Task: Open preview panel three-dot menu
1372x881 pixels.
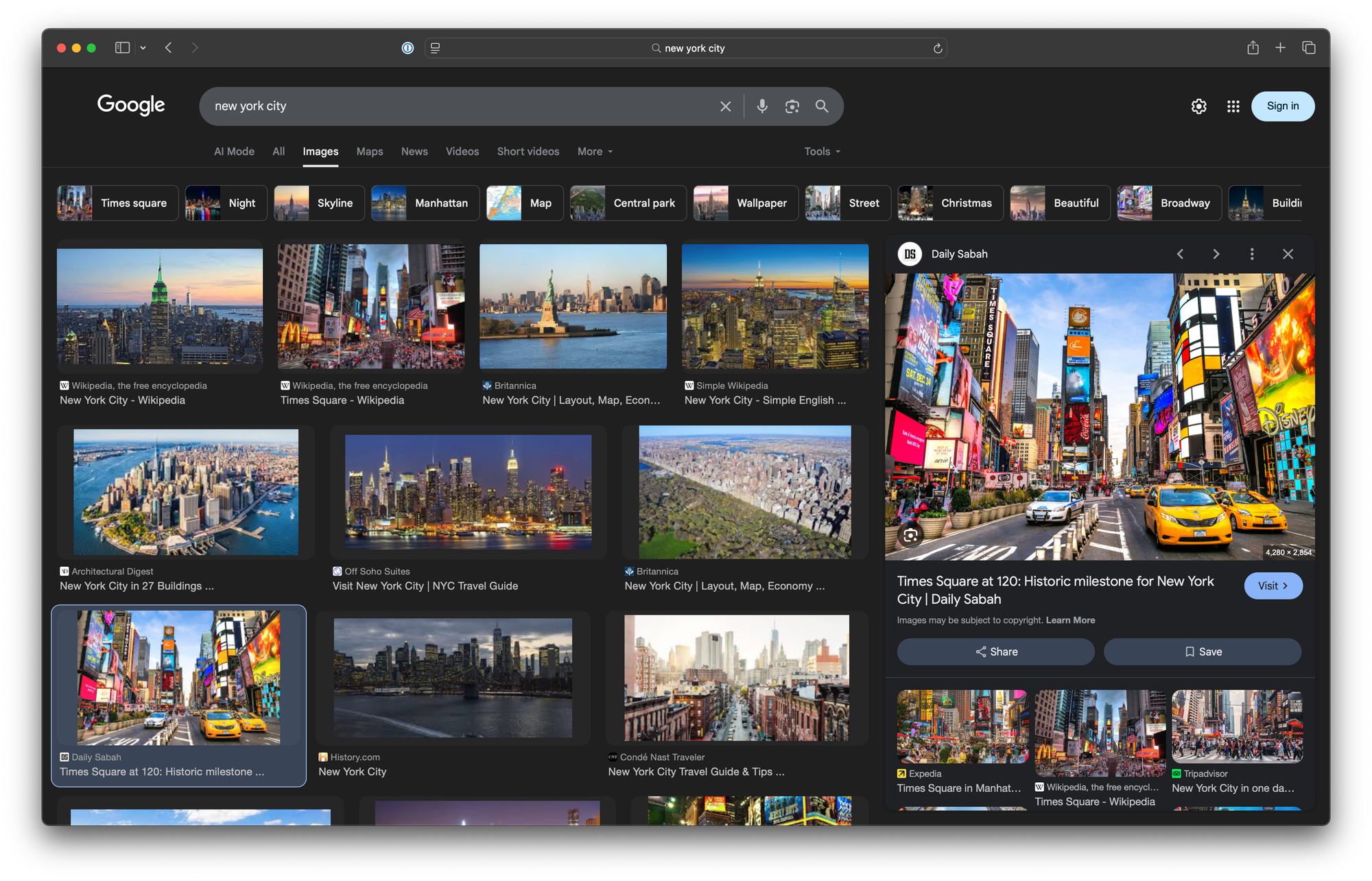Action: pyautogui.click(x=1252, y=254)
